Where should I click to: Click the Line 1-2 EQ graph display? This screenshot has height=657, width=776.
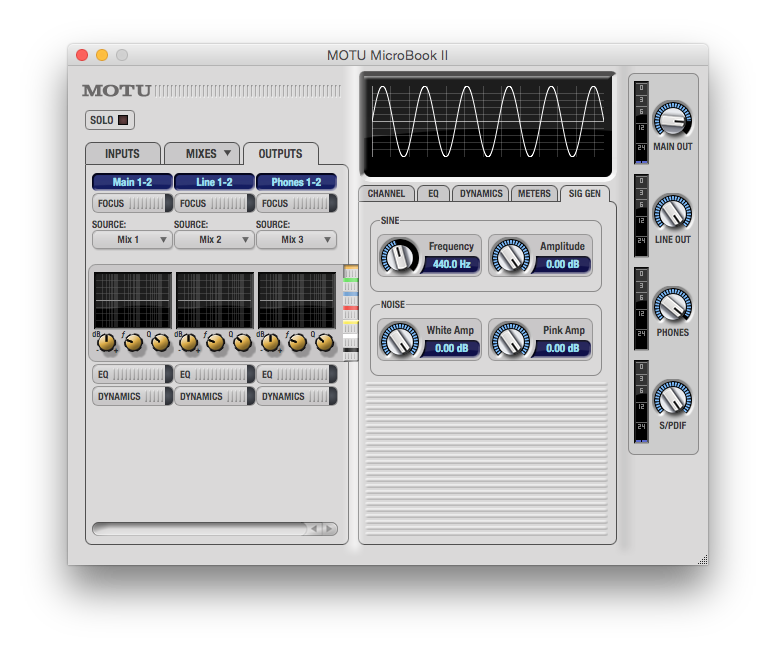click(x=215, y=300)
